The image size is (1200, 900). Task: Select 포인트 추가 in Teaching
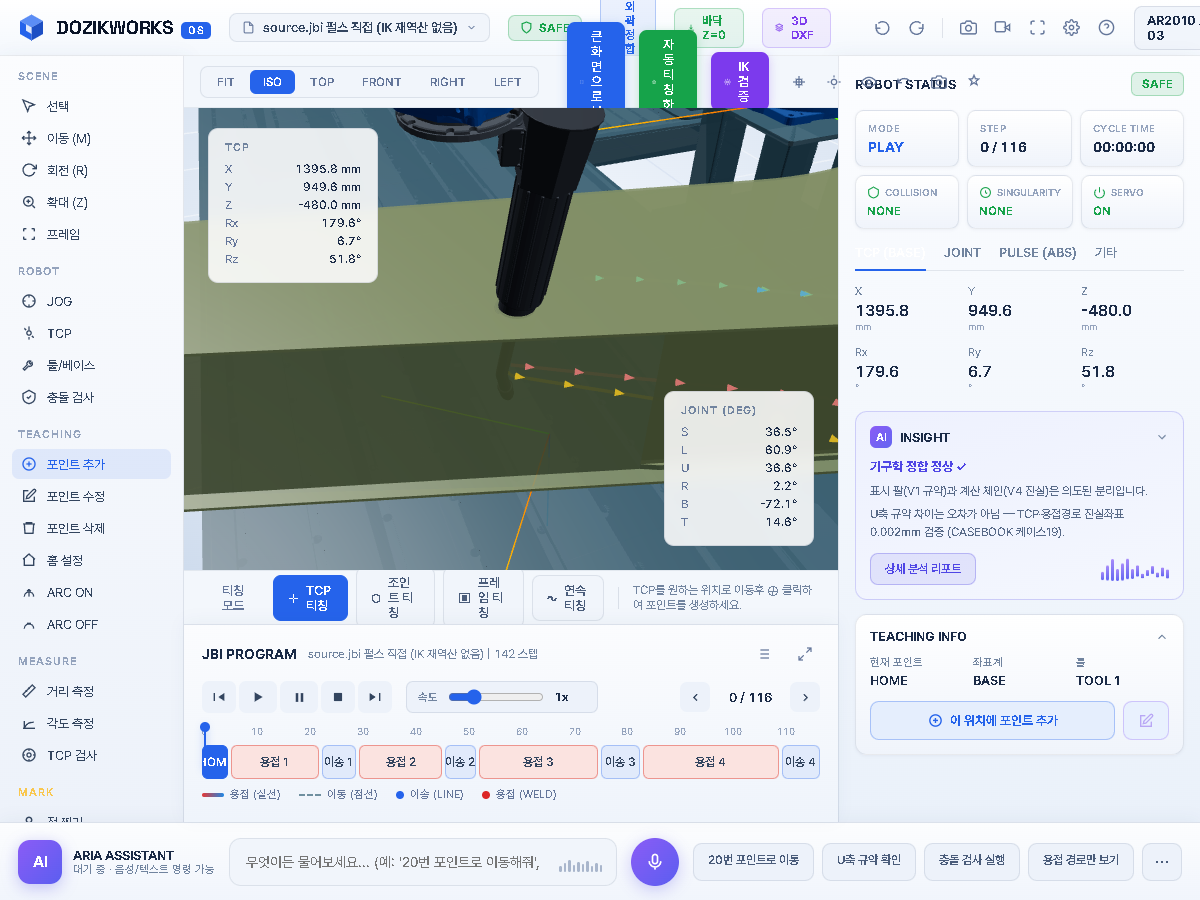pos(91,464)
